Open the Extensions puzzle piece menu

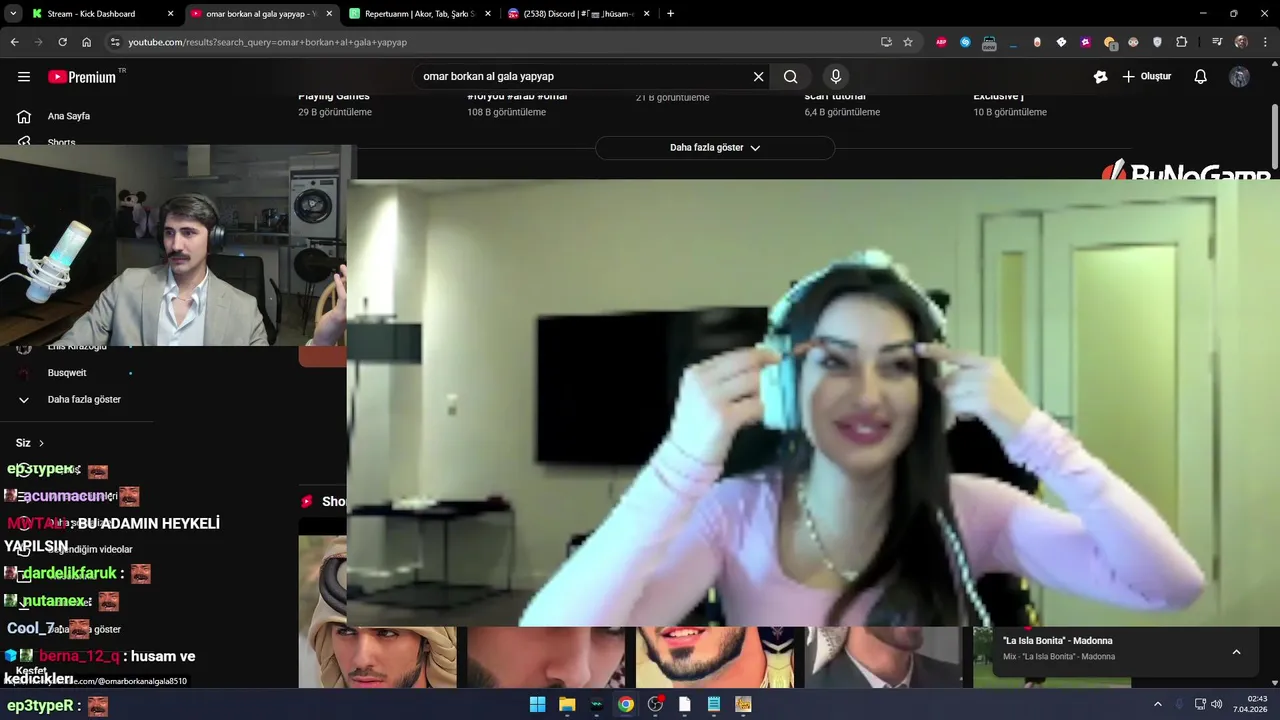click(x=1182, y=42)
